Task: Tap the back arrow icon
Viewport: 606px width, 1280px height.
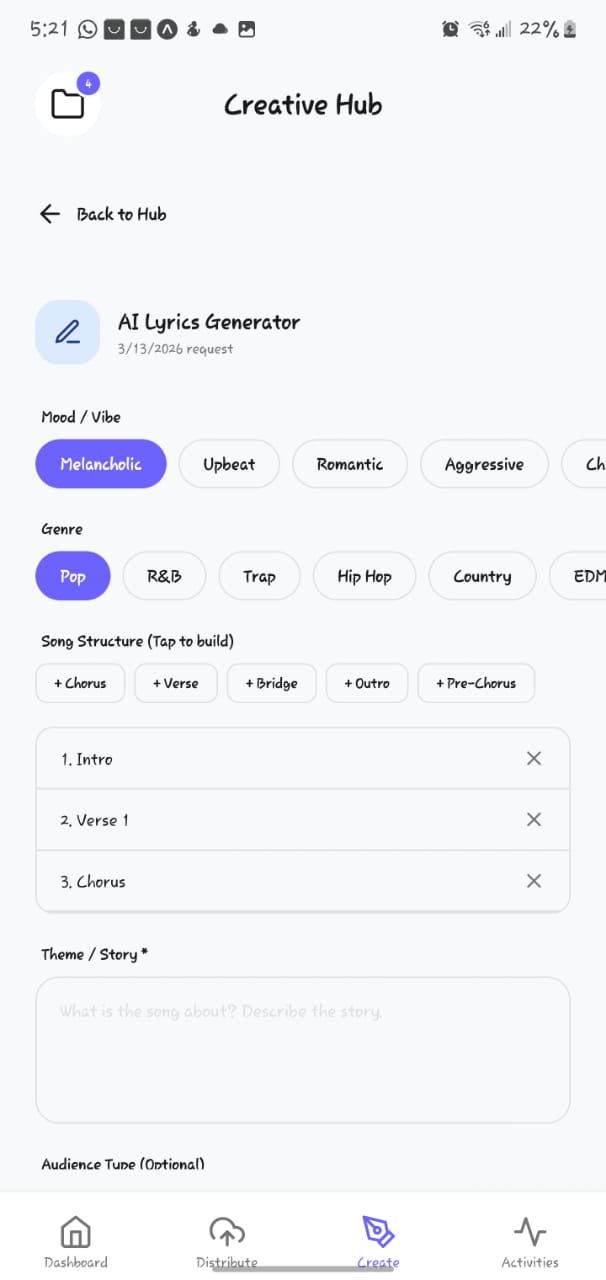Action: [49, 213]
